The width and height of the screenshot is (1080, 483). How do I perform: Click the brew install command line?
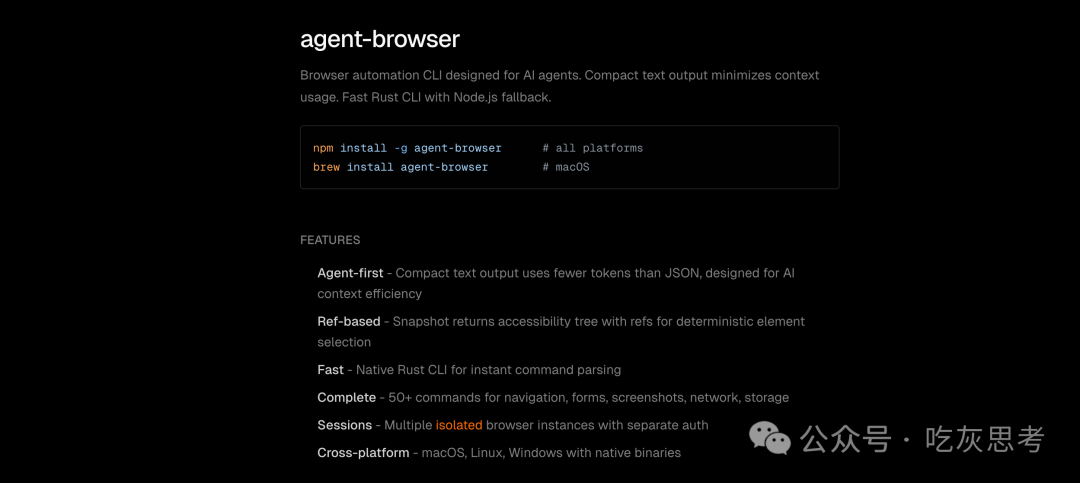click(400, 167)
